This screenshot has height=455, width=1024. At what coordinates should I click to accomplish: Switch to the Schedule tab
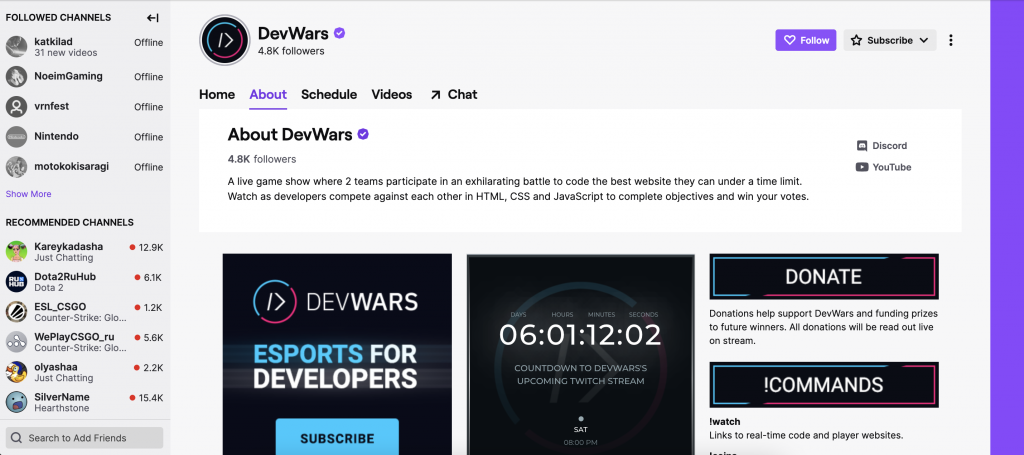click(x=329, y=95)
